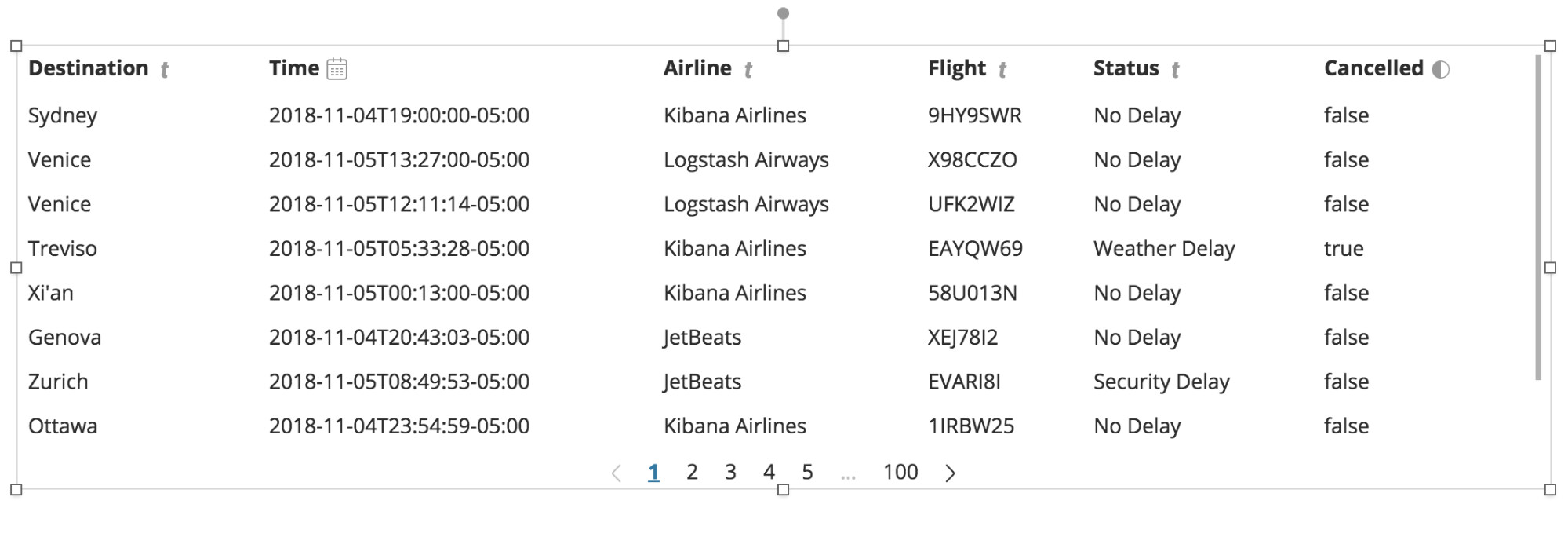Click the boolean icon beside Cancelled
Screen dimensions: 1568x537
click(1441, 69)
